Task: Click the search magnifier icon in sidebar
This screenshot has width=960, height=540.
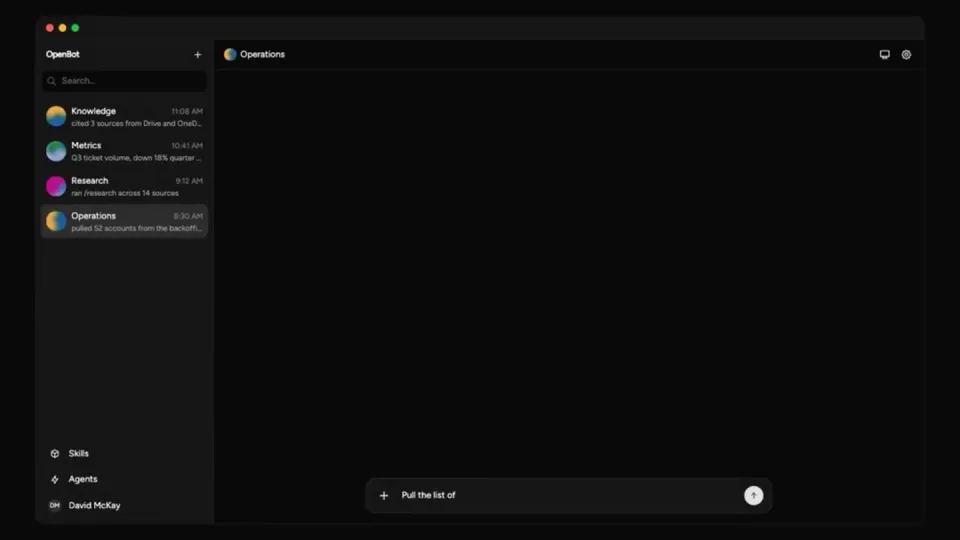Action: click(x=51, y=81)
